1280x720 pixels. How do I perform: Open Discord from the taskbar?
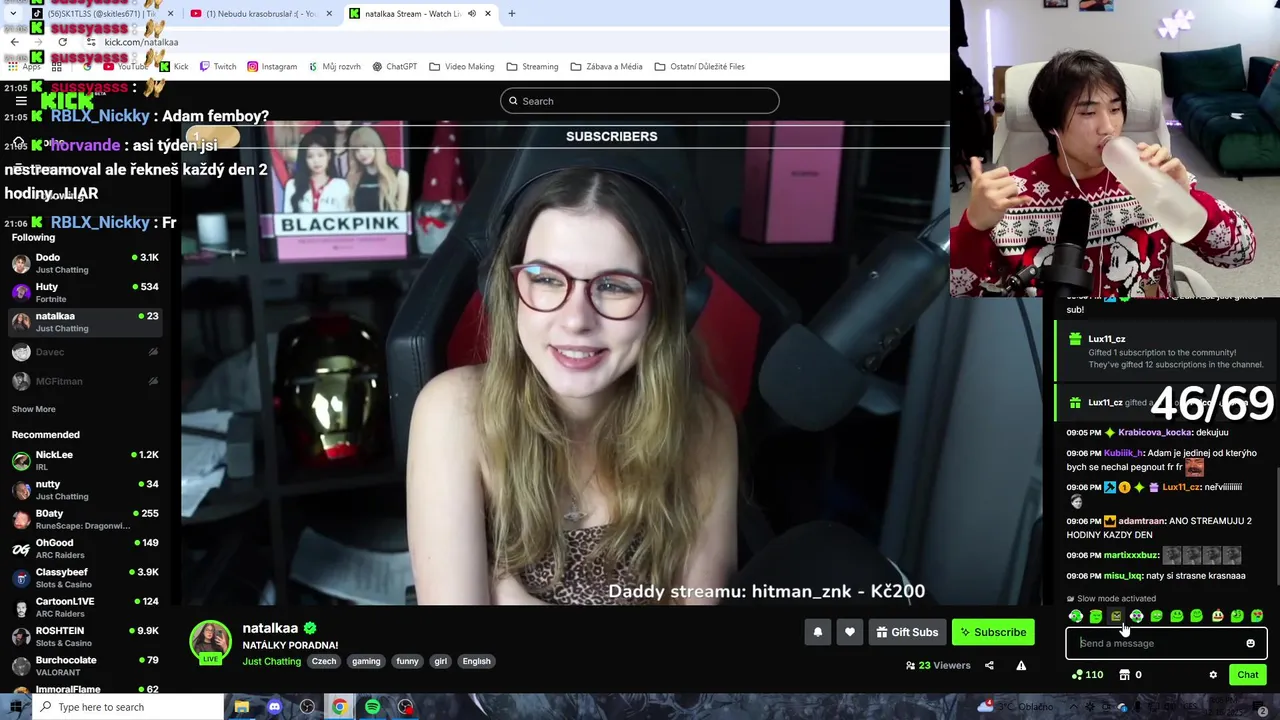tap(274, 707)
